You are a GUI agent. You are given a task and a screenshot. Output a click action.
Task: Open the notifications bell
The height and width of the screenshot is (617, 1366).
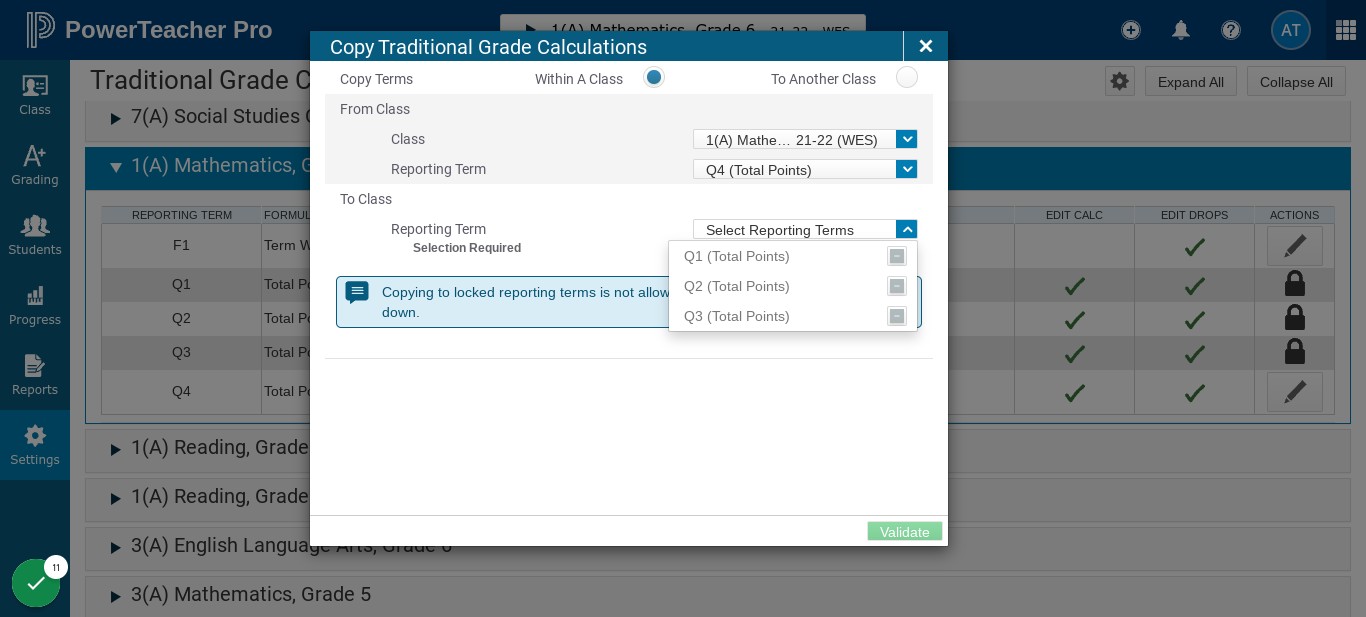(x=1181, y=30)
